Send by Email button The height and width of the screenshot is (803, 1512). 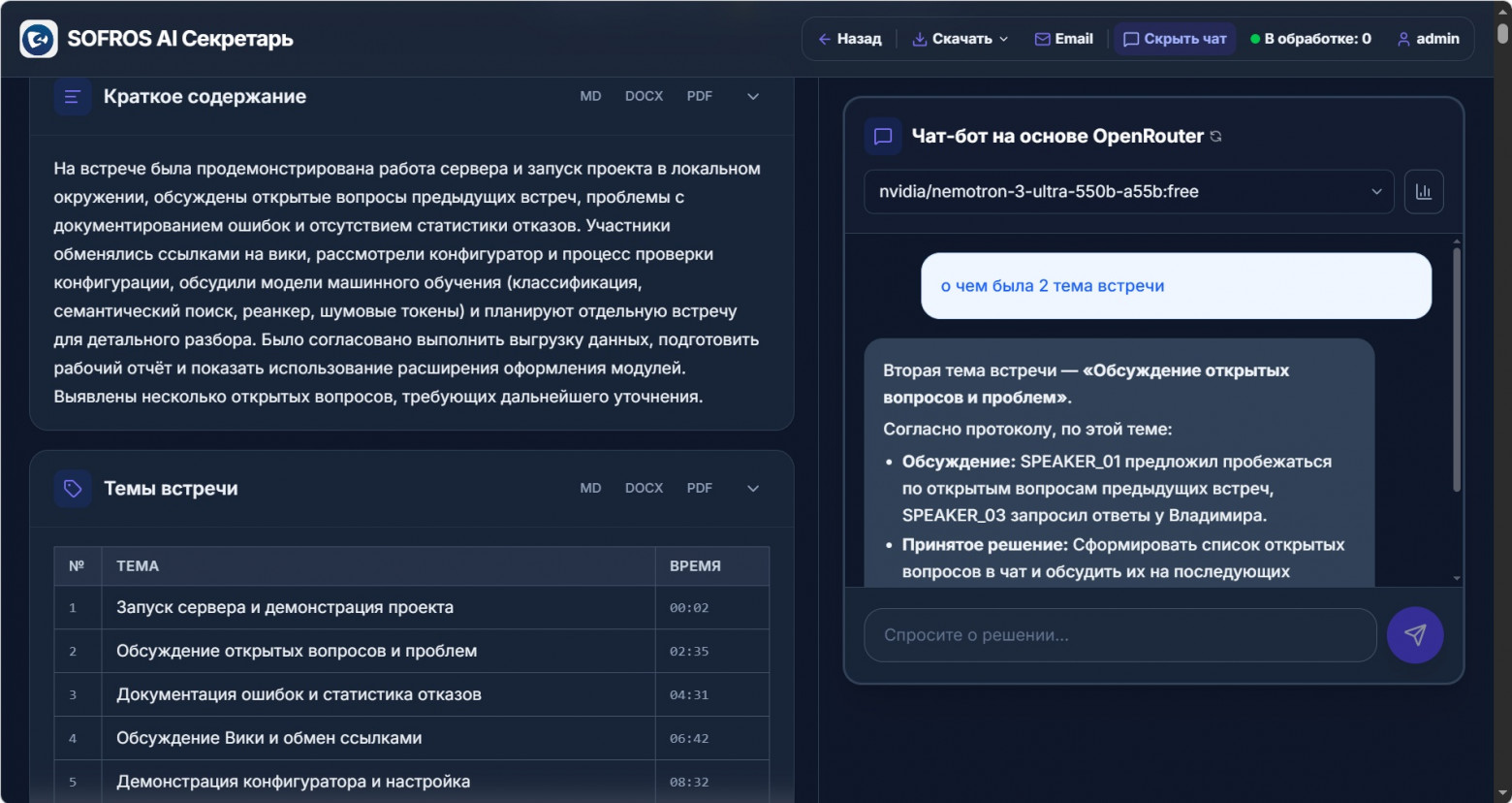(x=1064, y=39)
